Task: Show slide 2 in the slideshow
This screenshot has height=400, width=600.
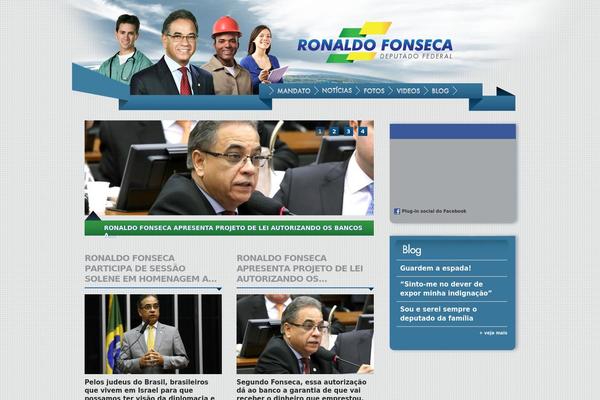Action: coord(334,131)
